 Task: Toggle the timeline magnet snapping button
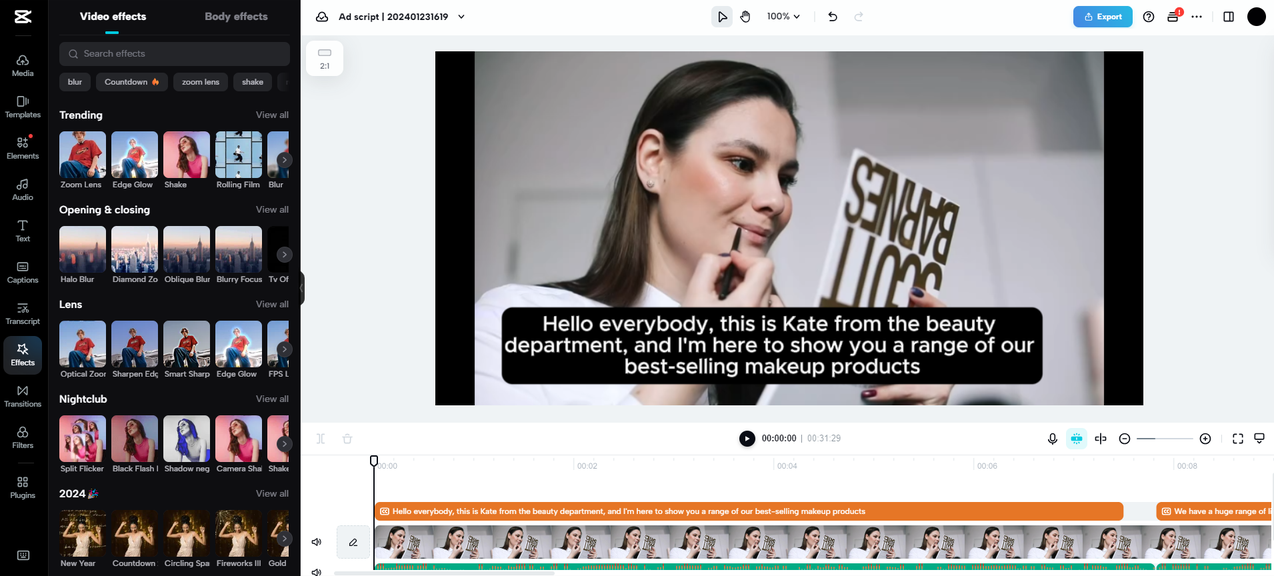1077,439
